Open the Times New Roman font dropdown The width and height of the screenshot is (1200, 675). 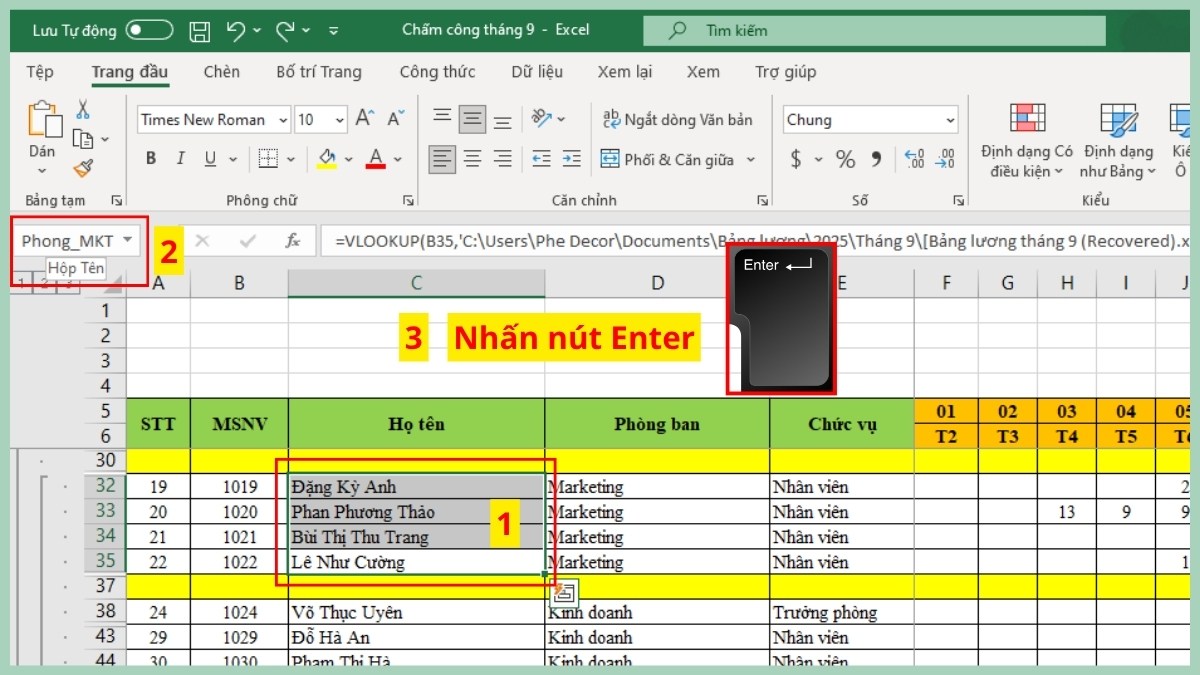click(x=283, y=119)
